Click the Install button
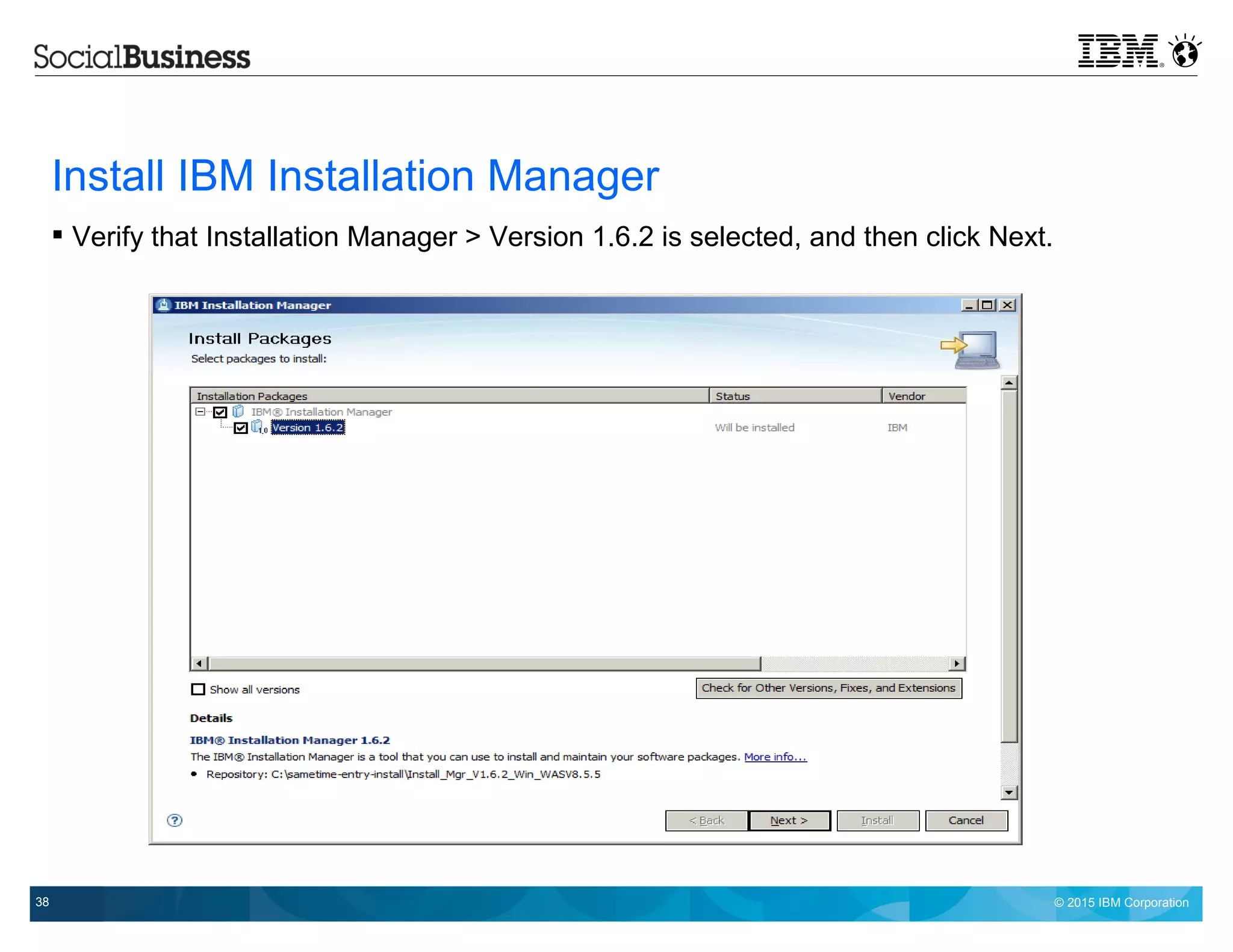Screen dimensions: 1233x952 point(878,820)
